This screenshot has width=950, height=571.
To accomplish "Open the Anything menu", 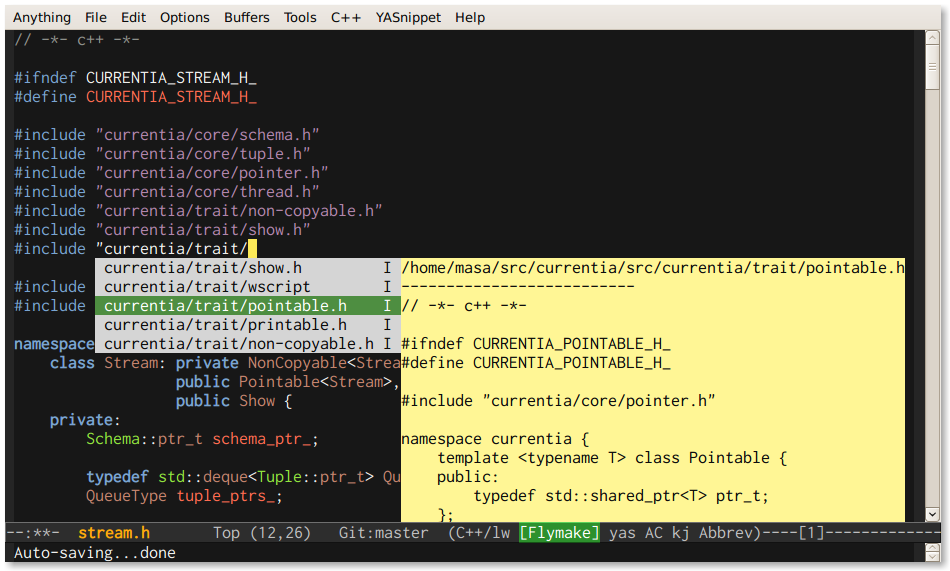I will (42, 18).
